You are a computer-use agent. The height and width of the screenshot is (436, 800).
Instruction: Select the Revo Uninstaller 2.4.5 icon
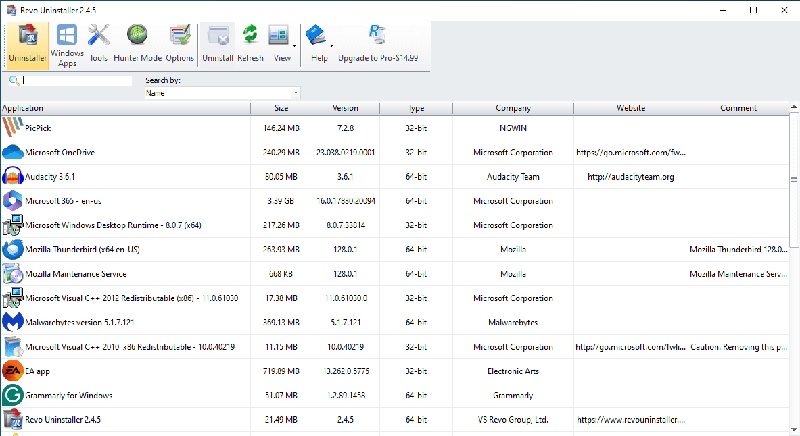(x=12, y=420)
